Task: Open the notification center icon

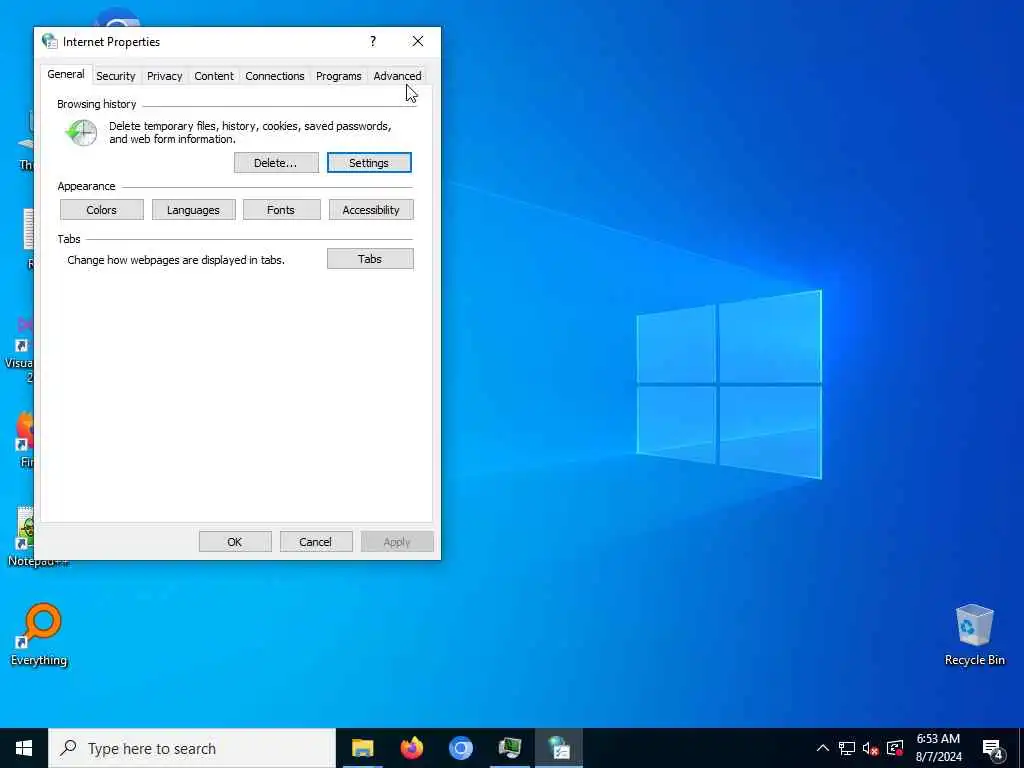Action: (992, 748)
